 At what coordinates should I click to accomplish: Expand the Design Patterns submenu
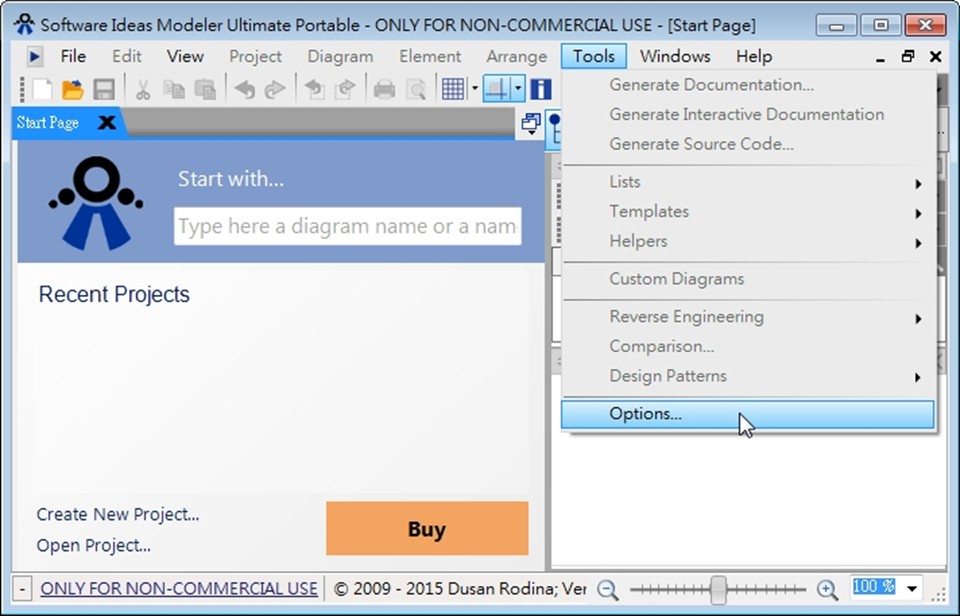(748, 376)
